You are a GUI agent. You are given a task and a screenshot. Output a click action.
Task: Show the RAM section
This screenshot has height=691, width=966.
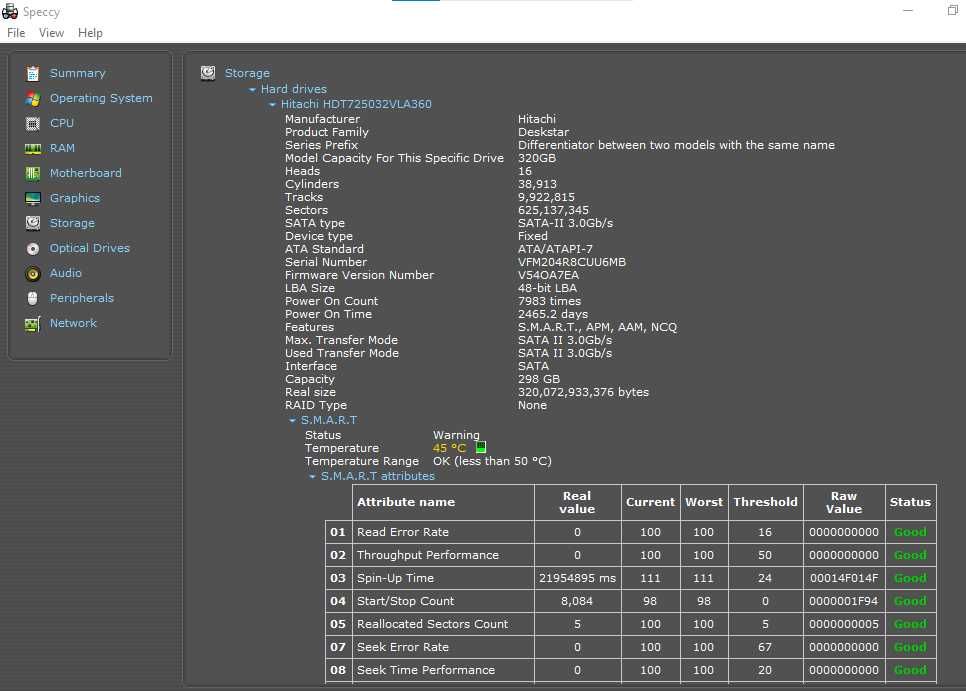tap(62, 148)
